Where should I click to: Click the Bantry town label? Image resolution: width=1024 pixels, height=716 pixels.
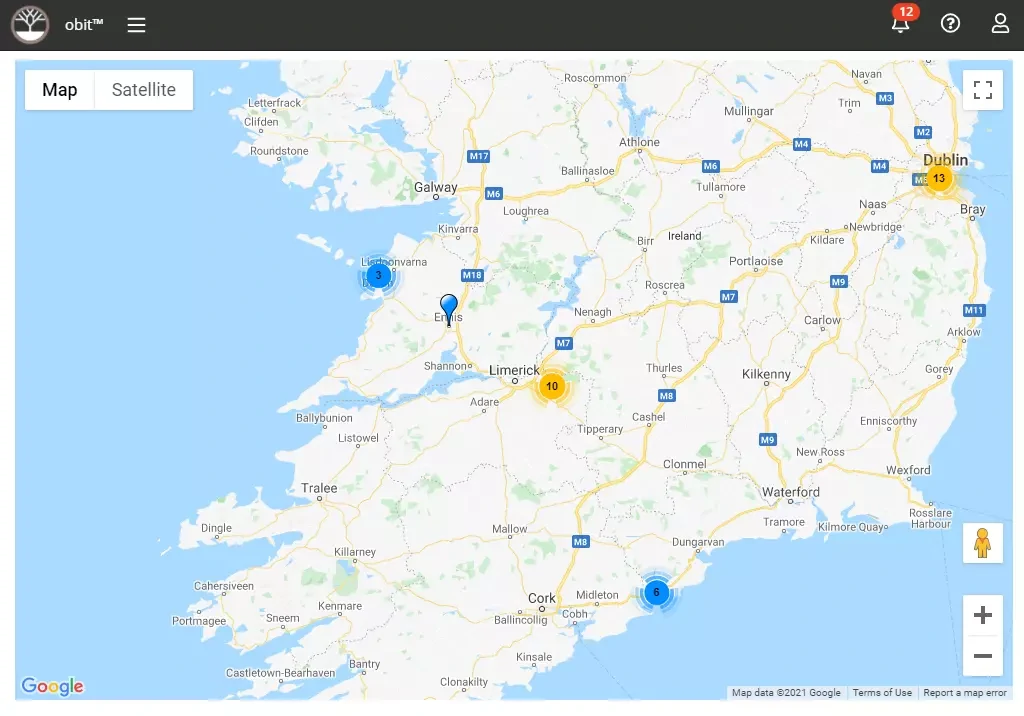pos(364,664)
